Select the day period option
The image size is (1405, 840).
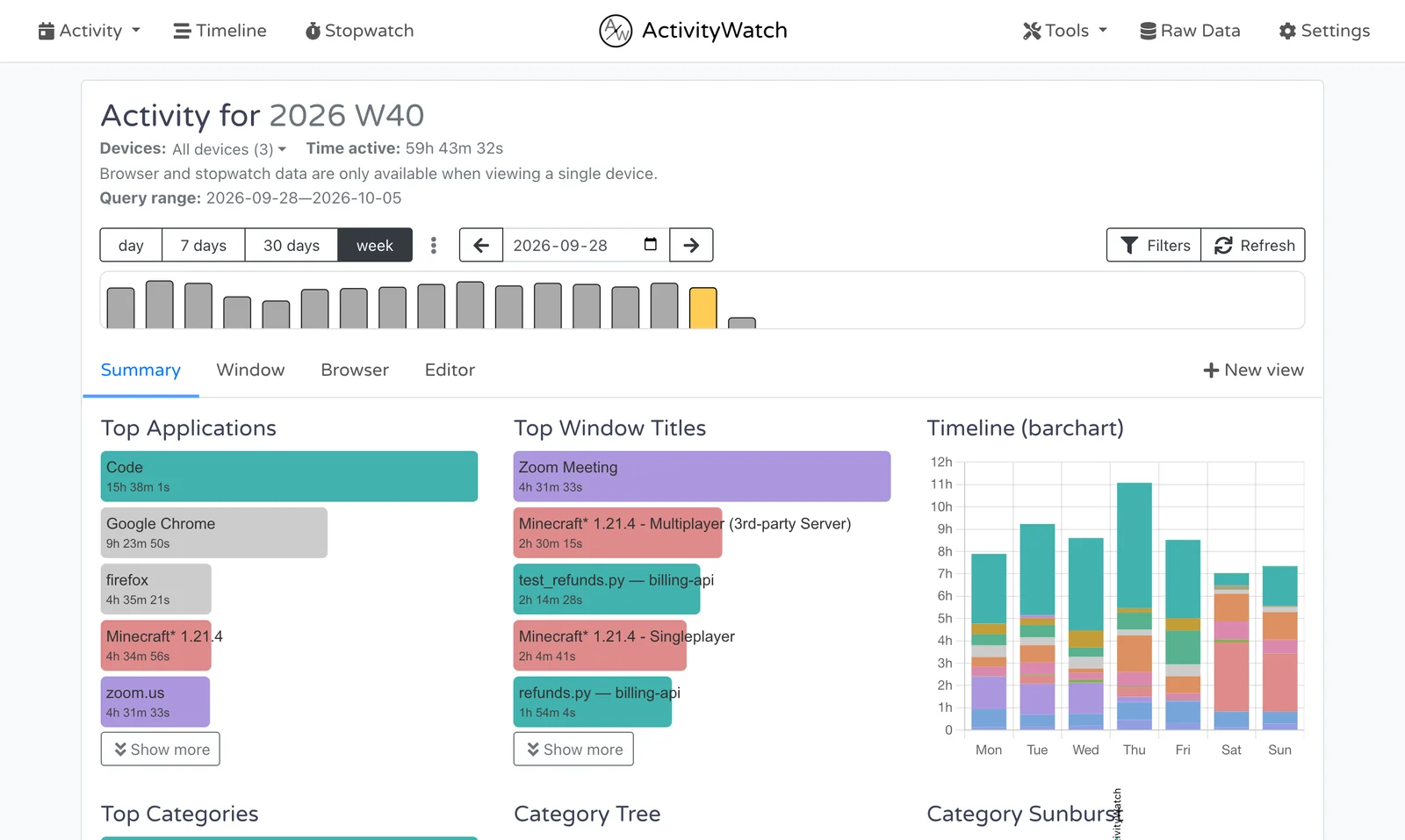[131, 245]
